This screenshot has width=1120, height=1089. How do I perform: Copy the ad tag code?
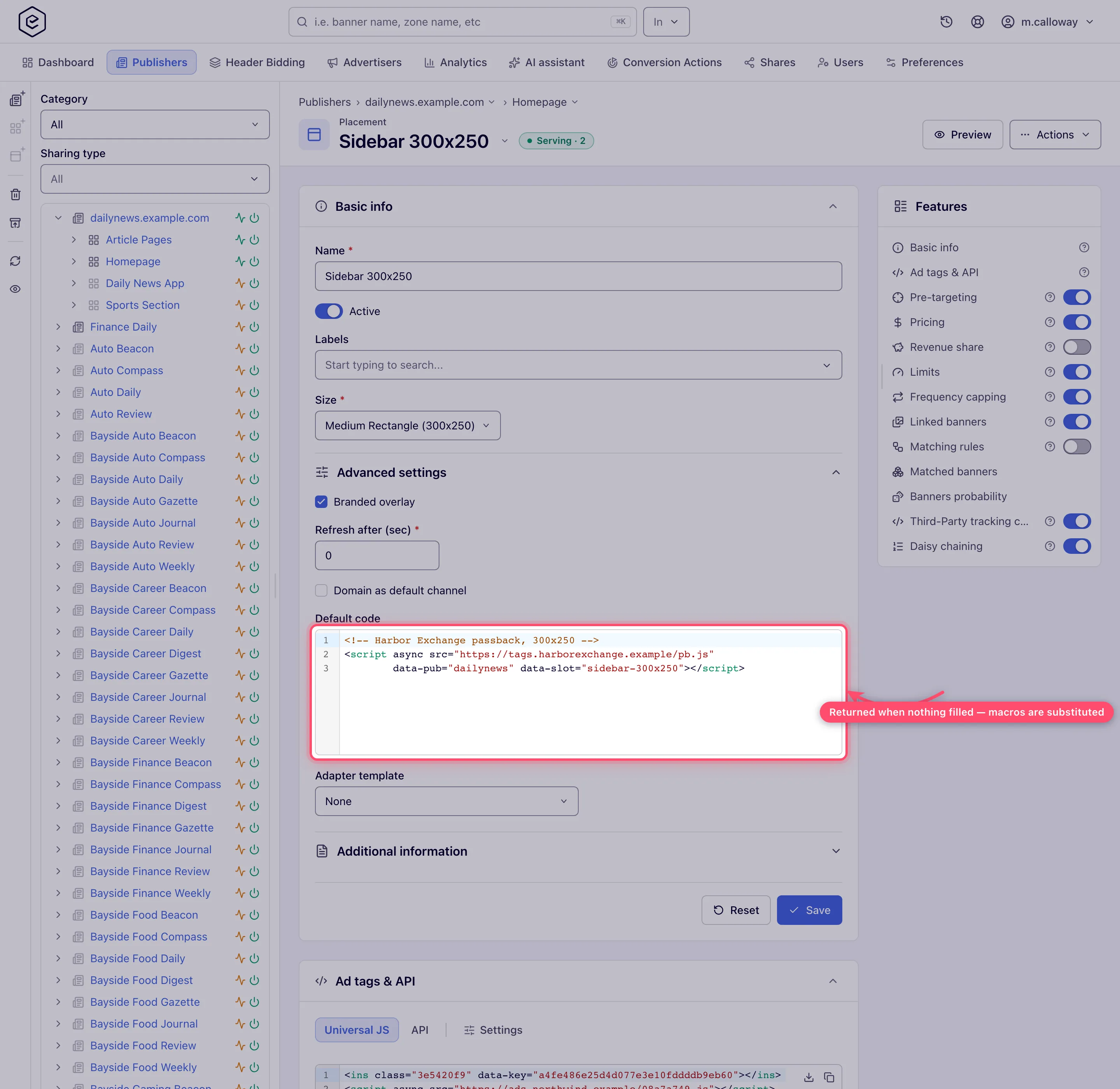click(x=829, y=1077)
